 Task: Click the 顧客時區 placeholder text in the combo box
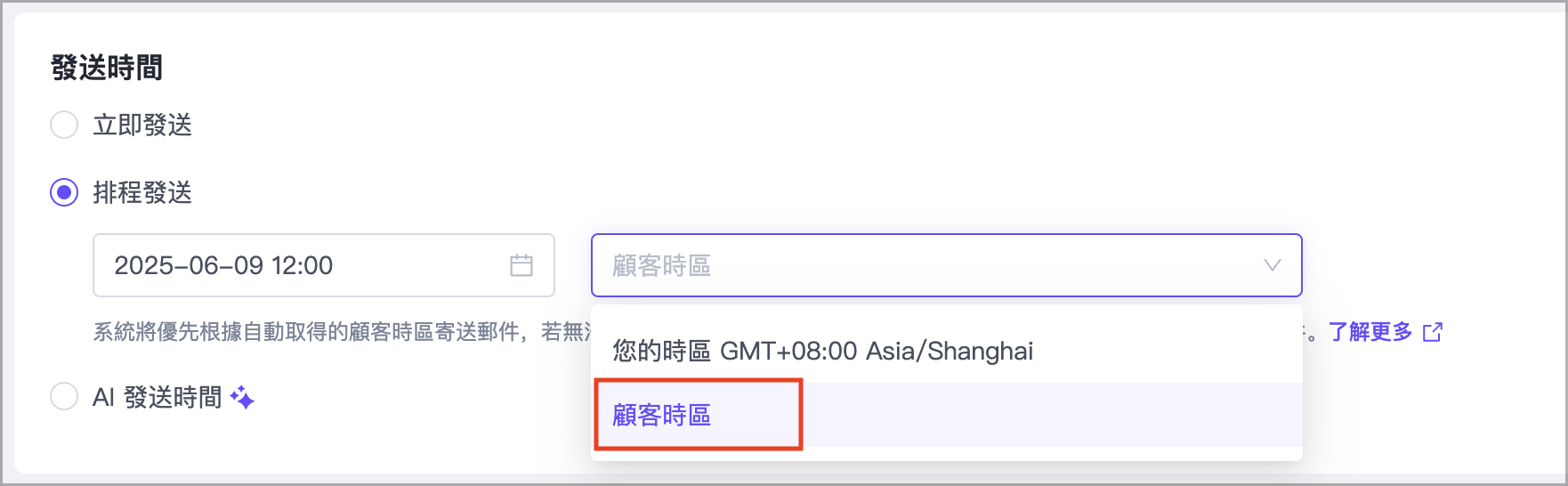pos(662,265)
